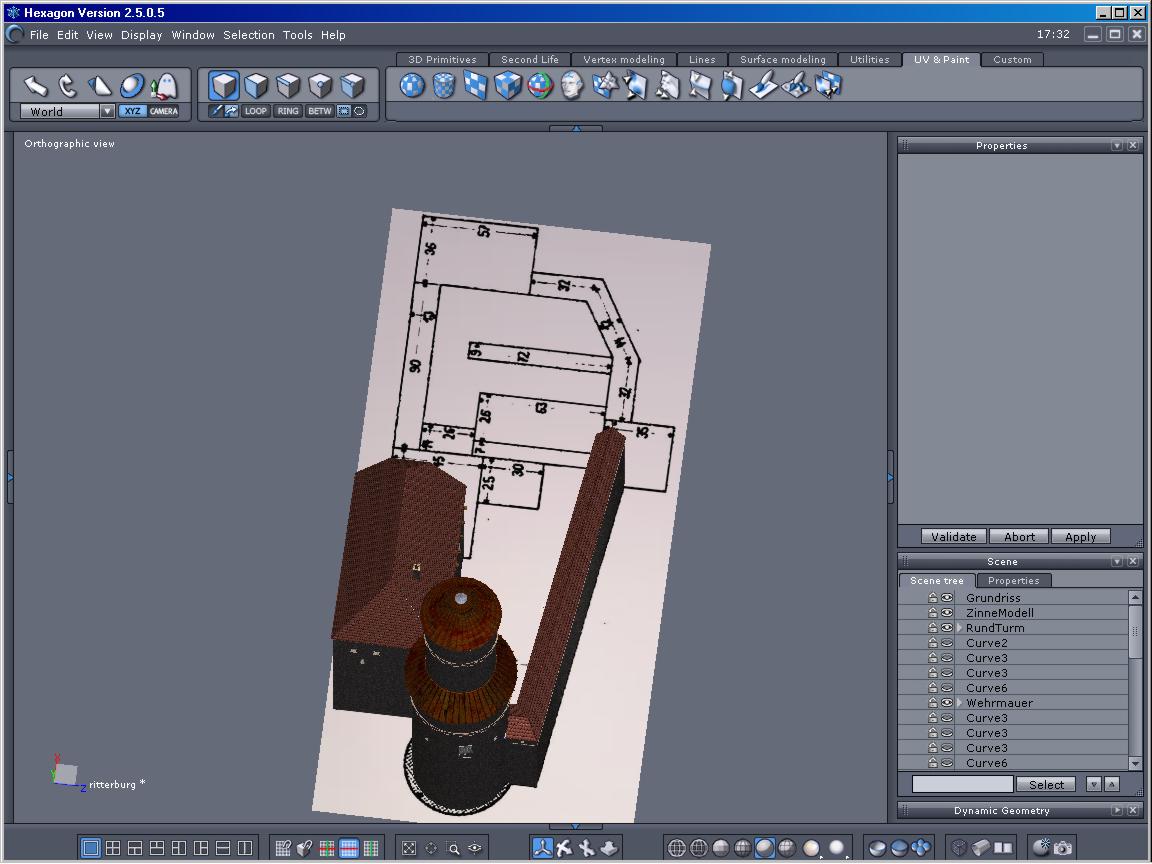Switch to single-view layout icon
This screenshot has height=864, width=1152.
point(91,848)
